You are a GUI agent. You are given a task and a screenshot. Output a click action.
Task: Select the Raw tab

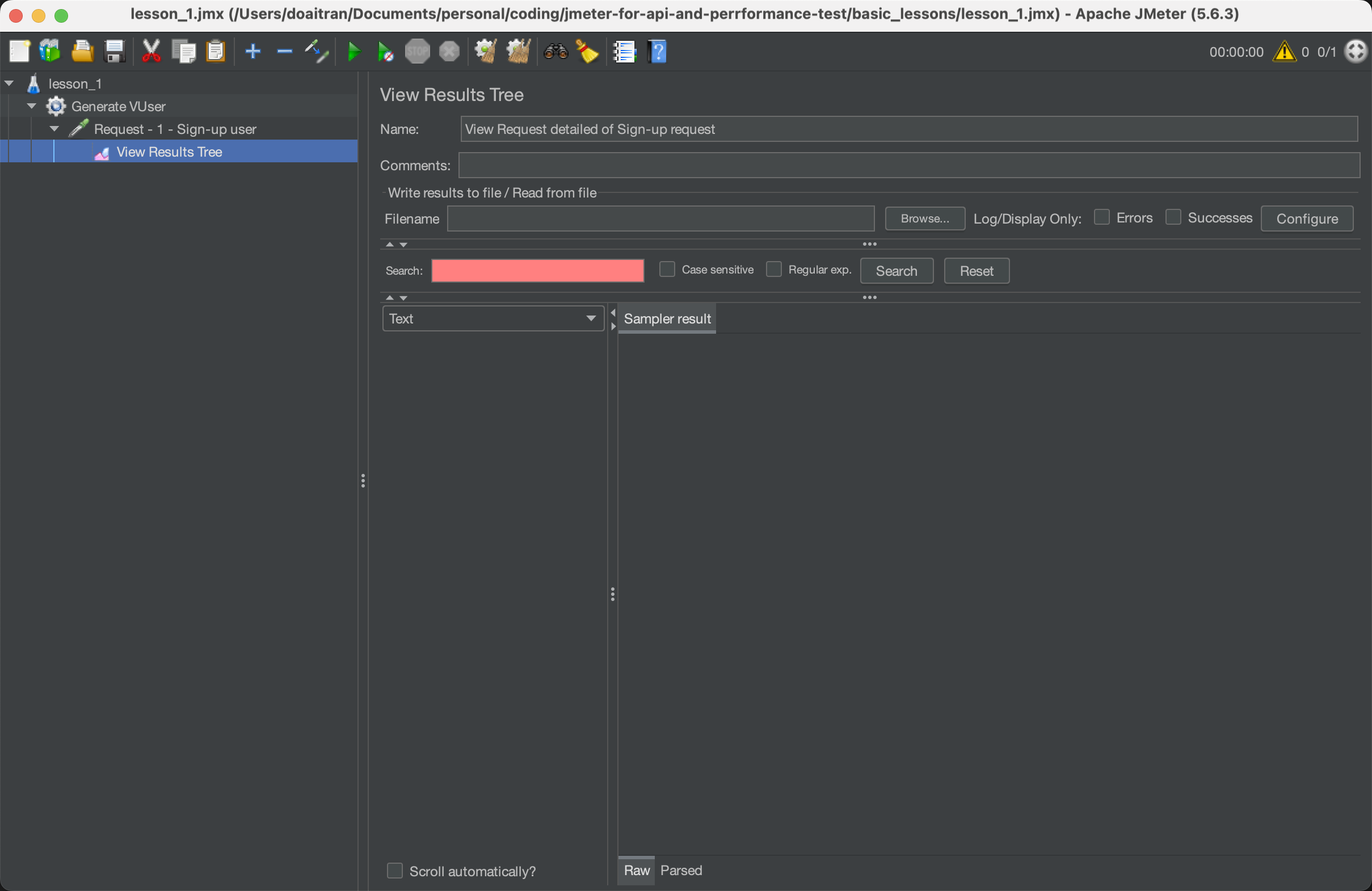(x=637, y=870)
